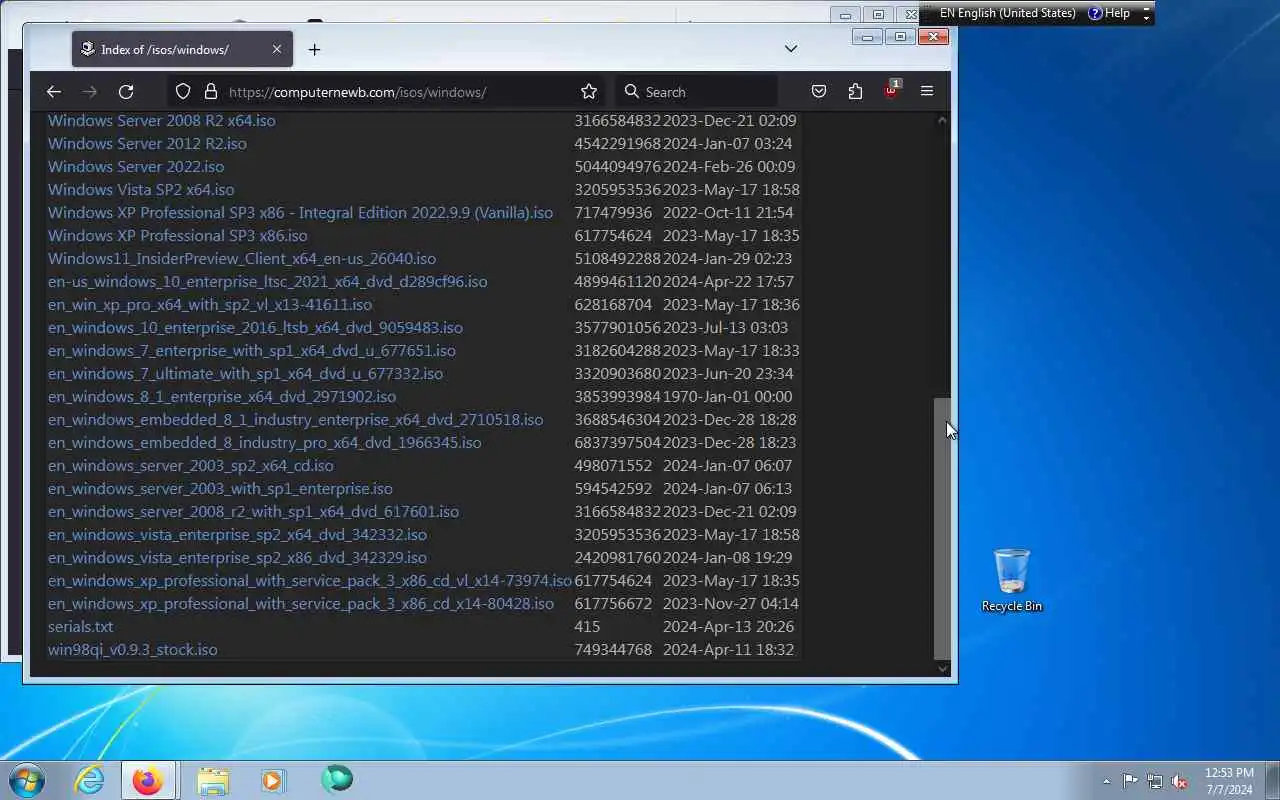Open en_windows_10_enterprise_2016_ltsb iso link
The width and height of the screenshot is (1280, 800).
[255, 327]
